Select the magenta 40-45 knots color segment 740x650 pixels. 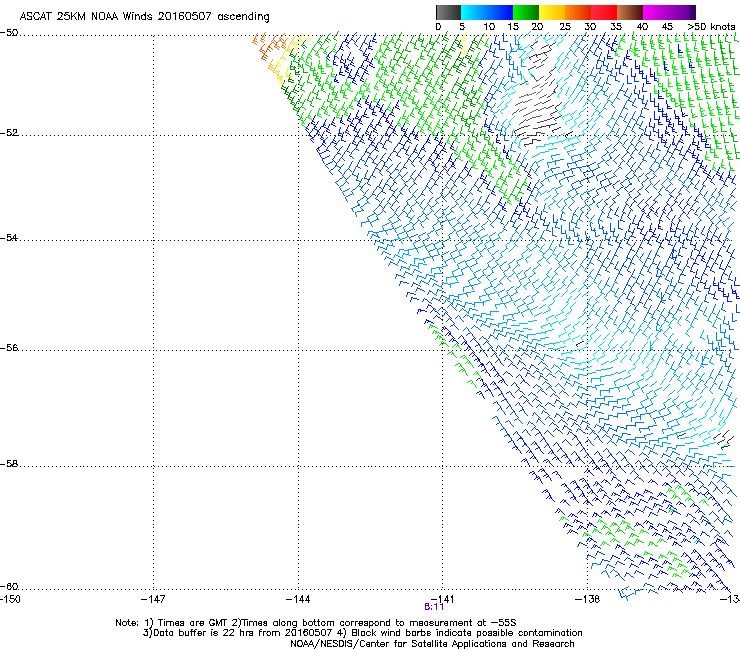pos(656,12)
